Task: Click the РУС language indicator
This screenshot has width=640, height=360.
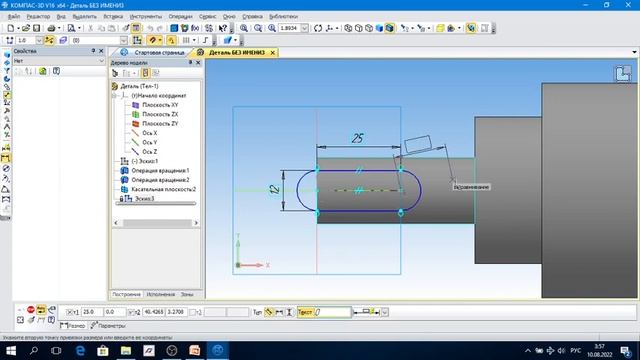Action: click(576, 351)
